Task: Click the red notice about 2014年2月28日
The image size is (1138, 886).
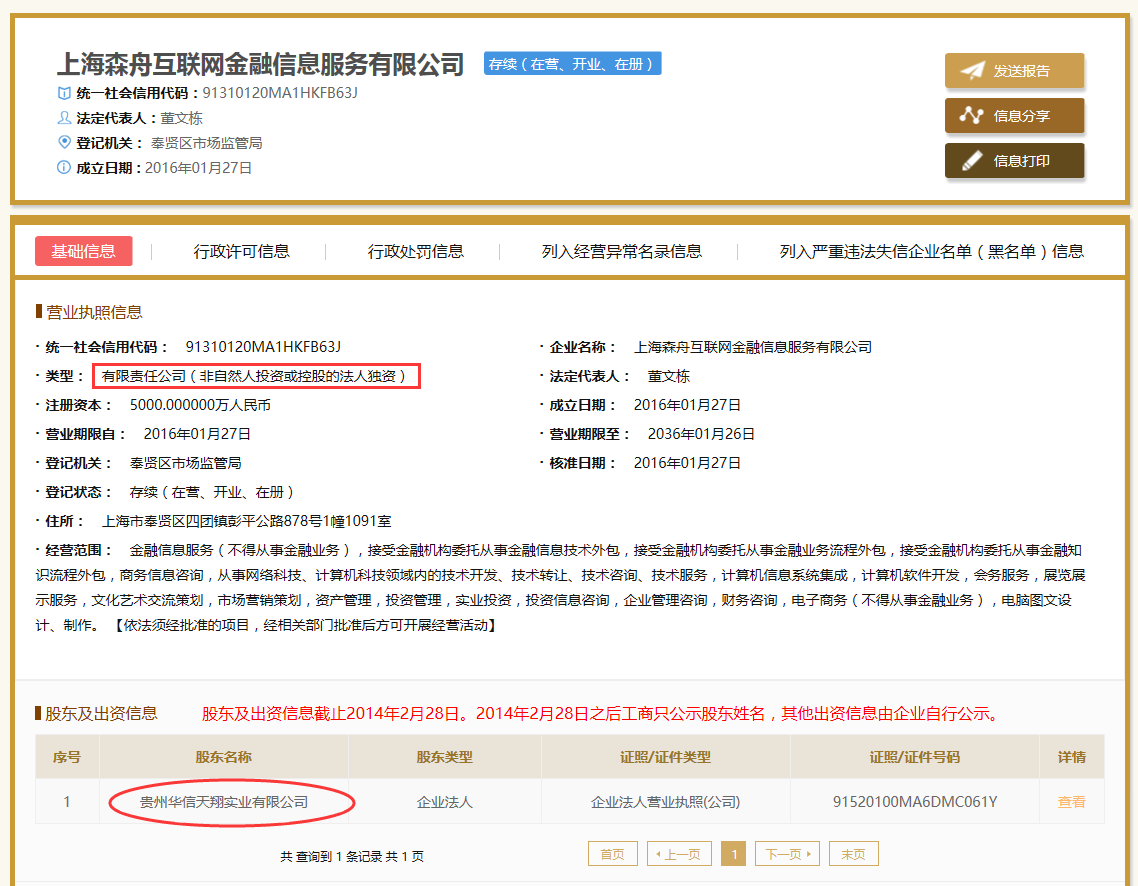Action: click(x=602, y=713)
